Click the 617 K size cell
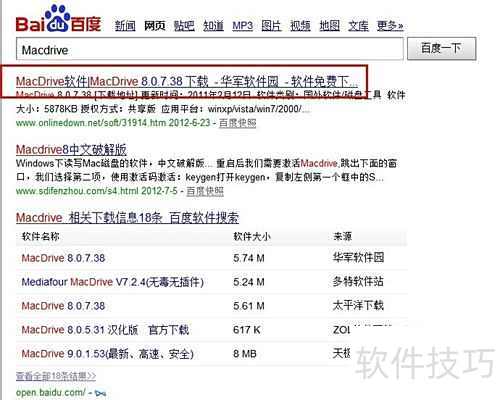This screenshot has width=500, height=400. click(247, 330)
